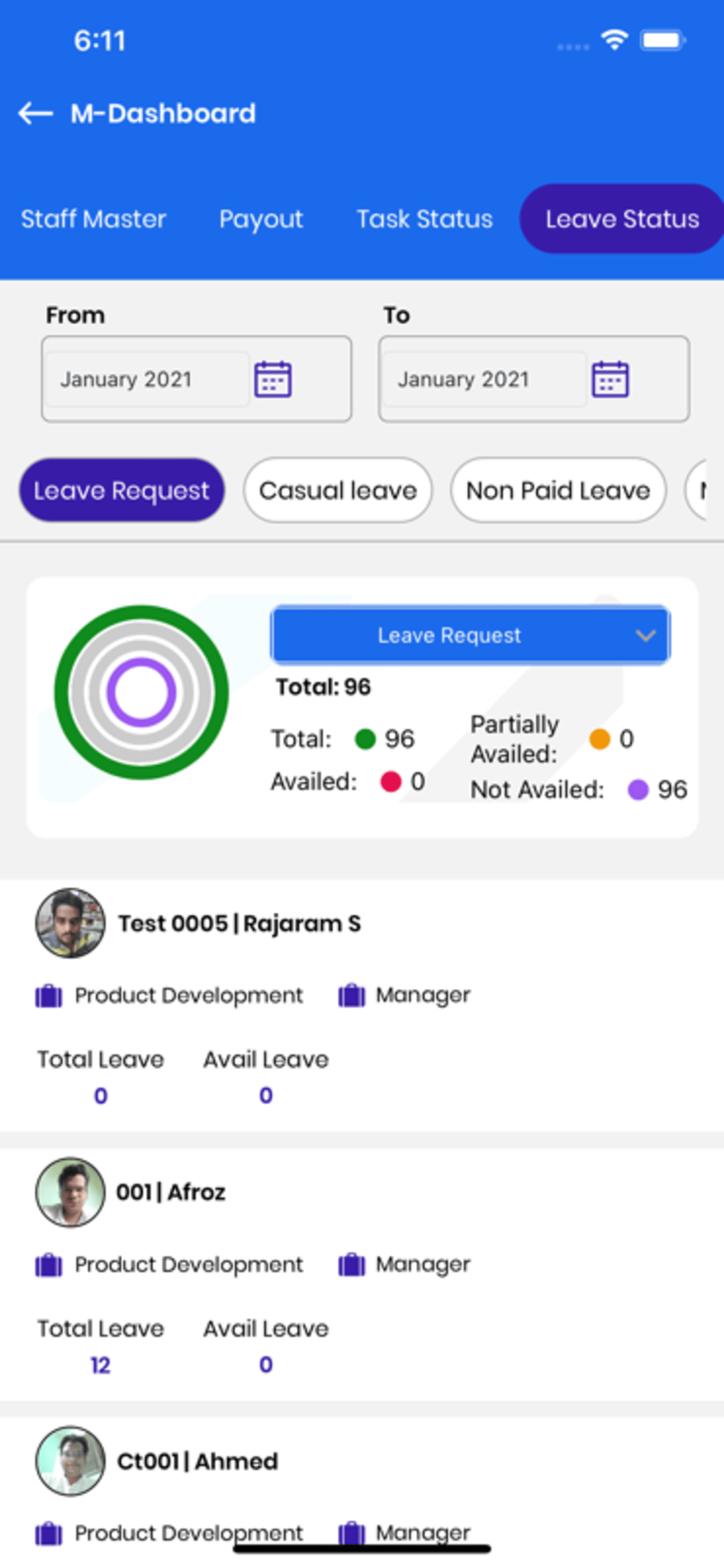Open Afroz profile photo

[x=70, y=1192]
